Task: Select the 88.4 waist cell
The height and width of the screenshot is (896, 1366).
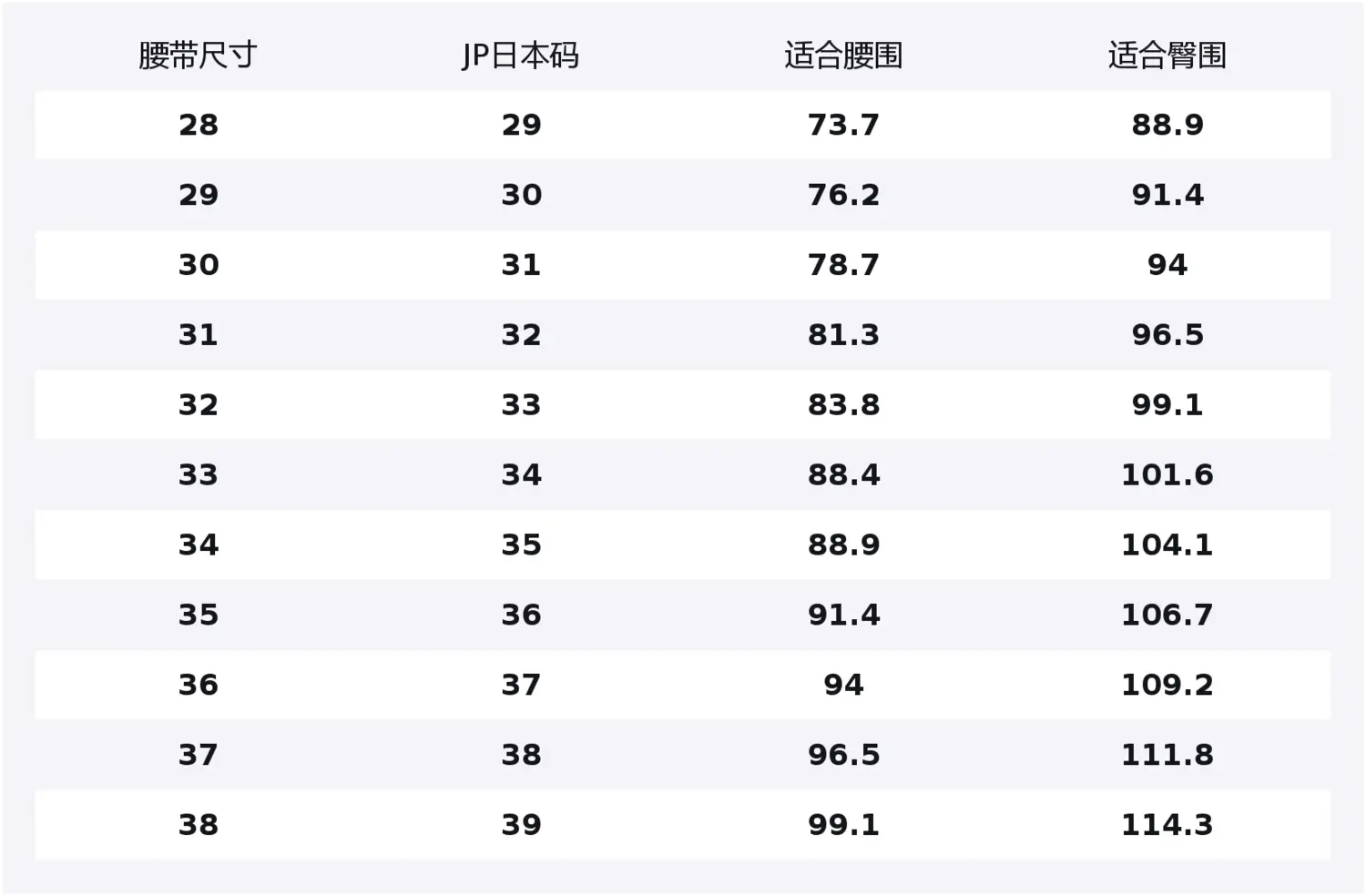Action: (x=843, y=475)
